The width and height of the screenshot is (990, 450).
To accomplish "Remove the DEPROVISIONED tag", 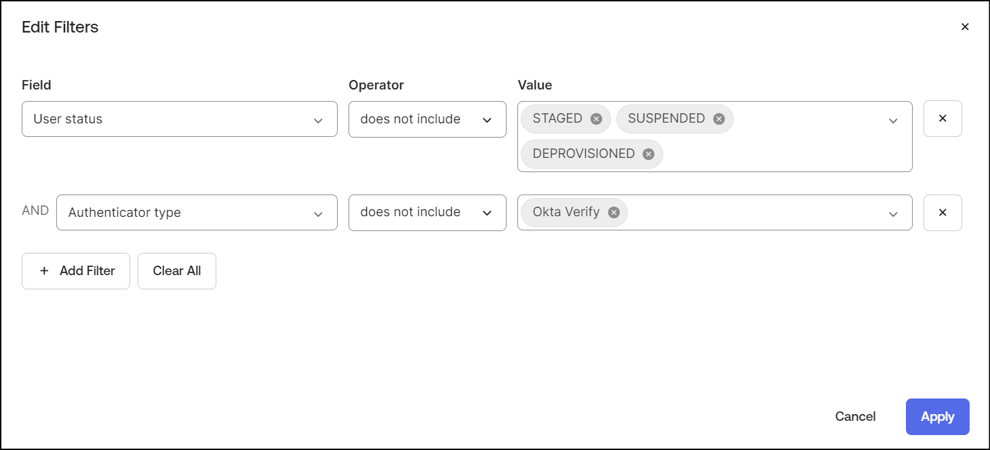I will (x=649, y=154).
